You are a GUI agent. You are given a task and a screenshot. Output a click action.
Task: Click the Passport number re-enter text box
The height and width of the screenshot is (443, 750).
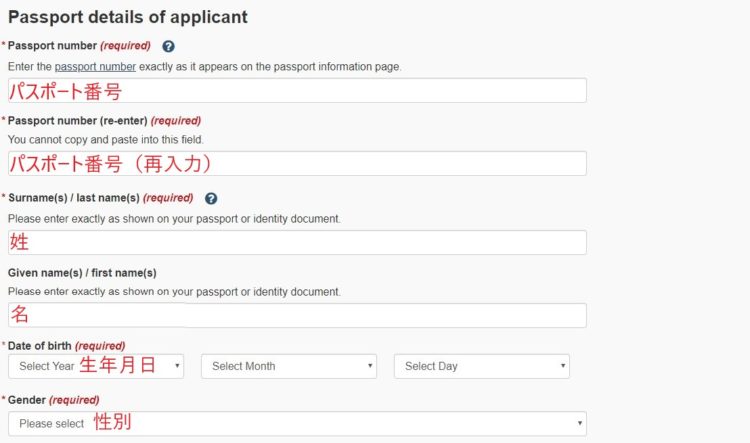click(x=297, y=163)
